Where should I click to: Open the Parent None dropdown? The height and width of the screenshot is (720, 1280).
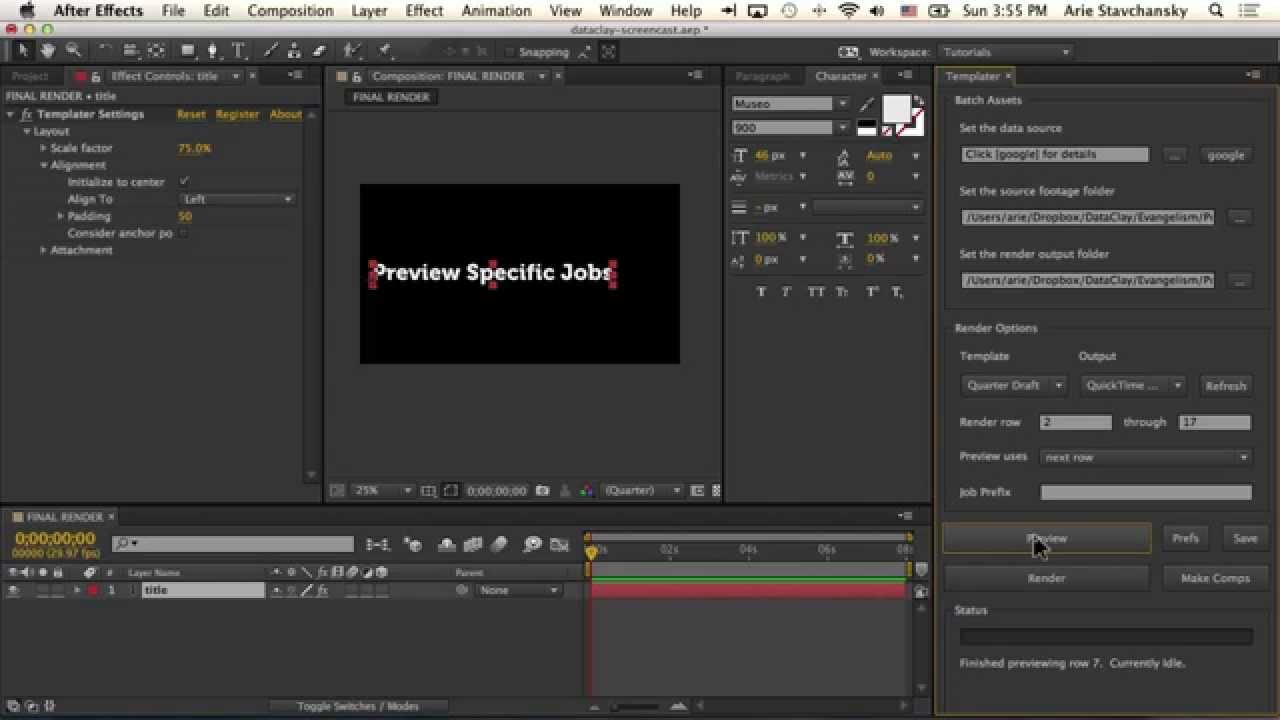(518, 590)
